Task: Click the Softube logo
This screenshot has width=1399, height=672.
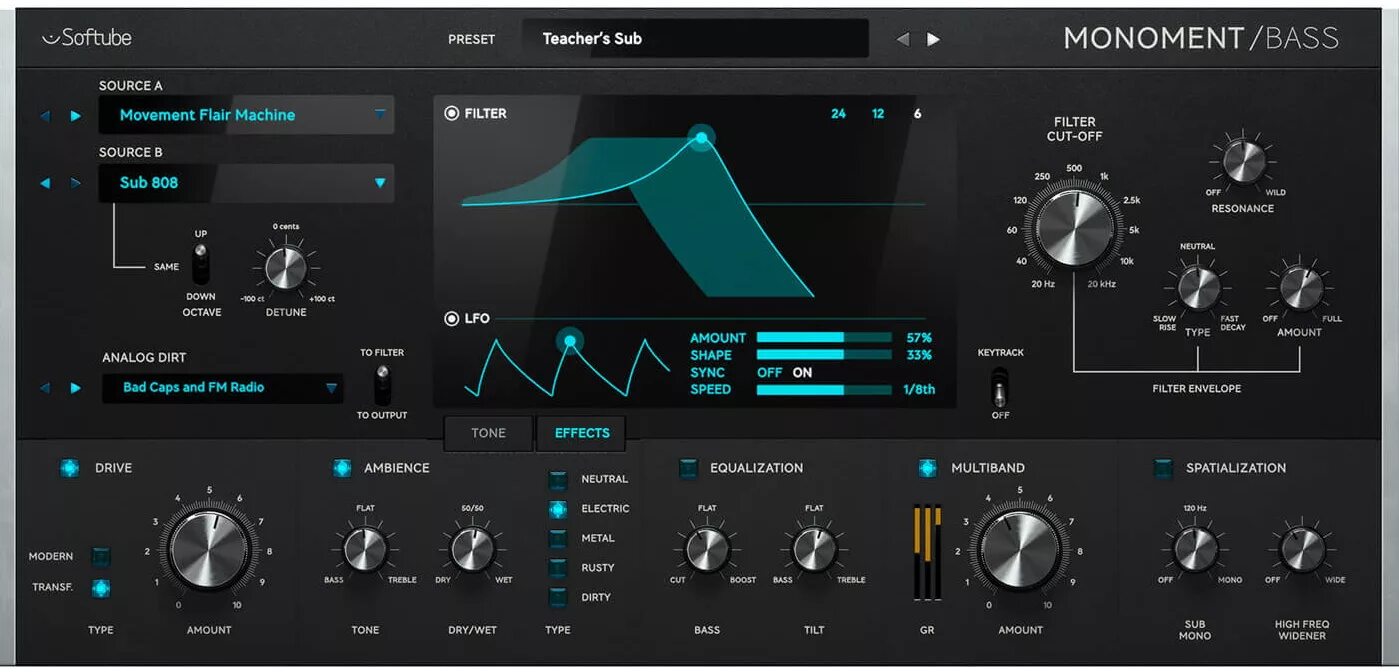Action: [86, 38]
